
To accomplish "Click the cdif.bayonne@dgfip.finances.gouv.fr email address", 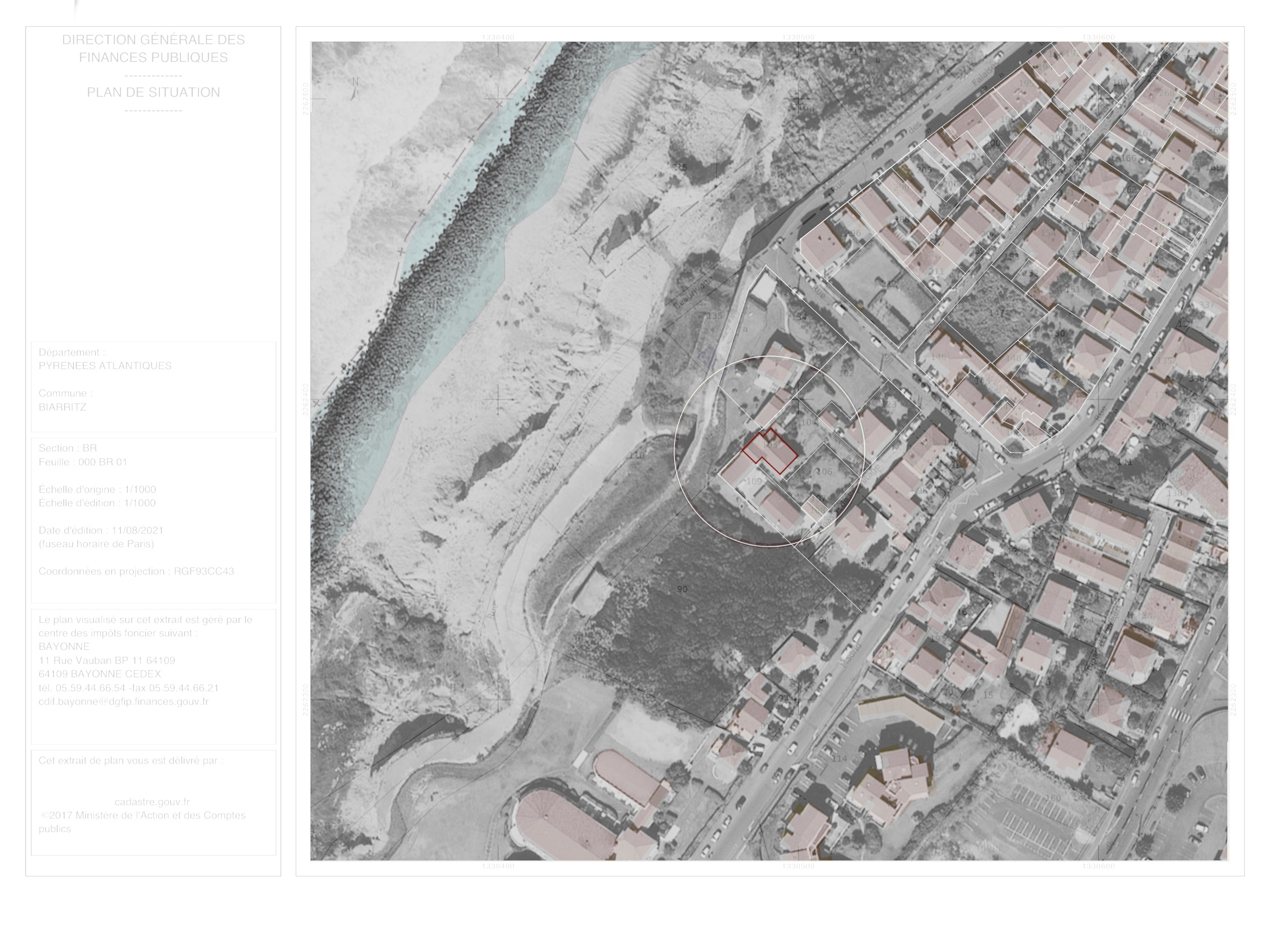I will tap(124, 701).
